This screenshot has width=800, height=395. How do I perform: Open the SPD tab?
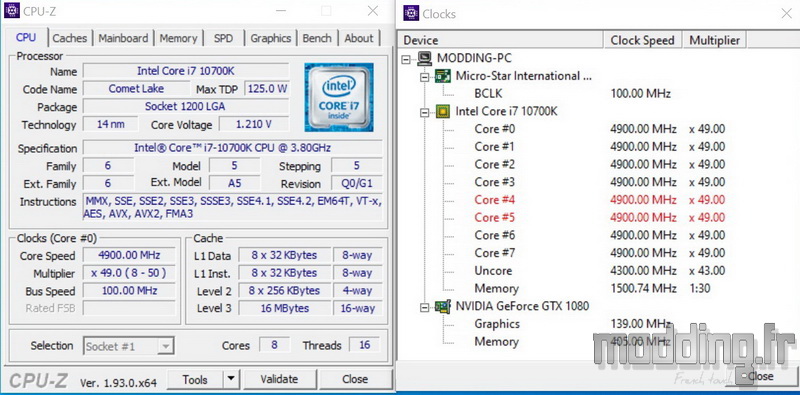click(x=223, y=38)
